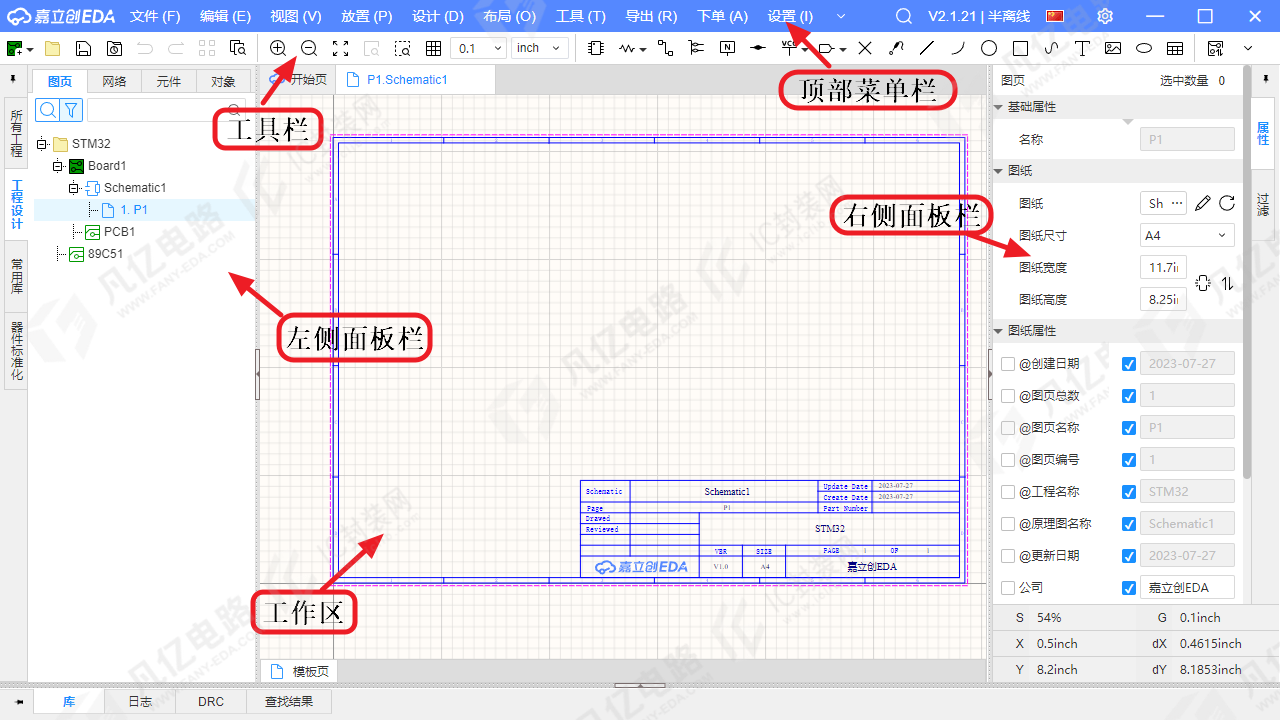The image size is (1280, 720).
Task: Edit the sheet with the pencil icon
Action: click(x=1203, y=203)
